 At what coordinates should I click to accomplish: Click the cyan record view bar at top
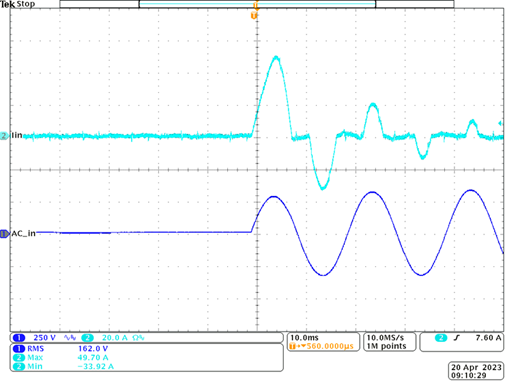(x=257, y=4)
